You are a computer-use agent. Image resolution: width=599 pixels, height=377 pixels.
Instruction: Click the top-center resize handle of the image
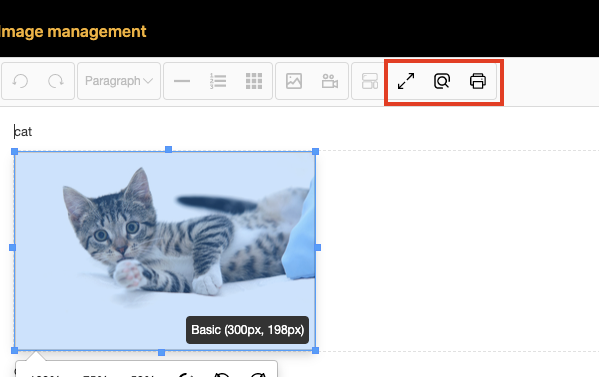[168, 149]
